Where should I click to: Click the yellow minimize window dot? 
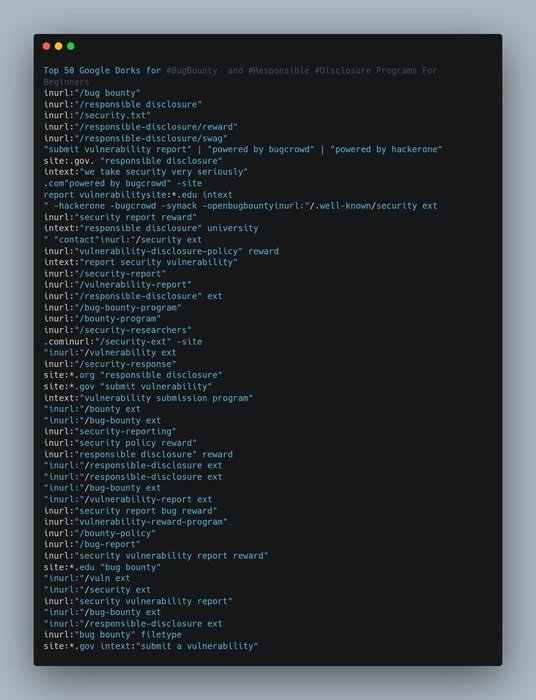tap(58, 46)
